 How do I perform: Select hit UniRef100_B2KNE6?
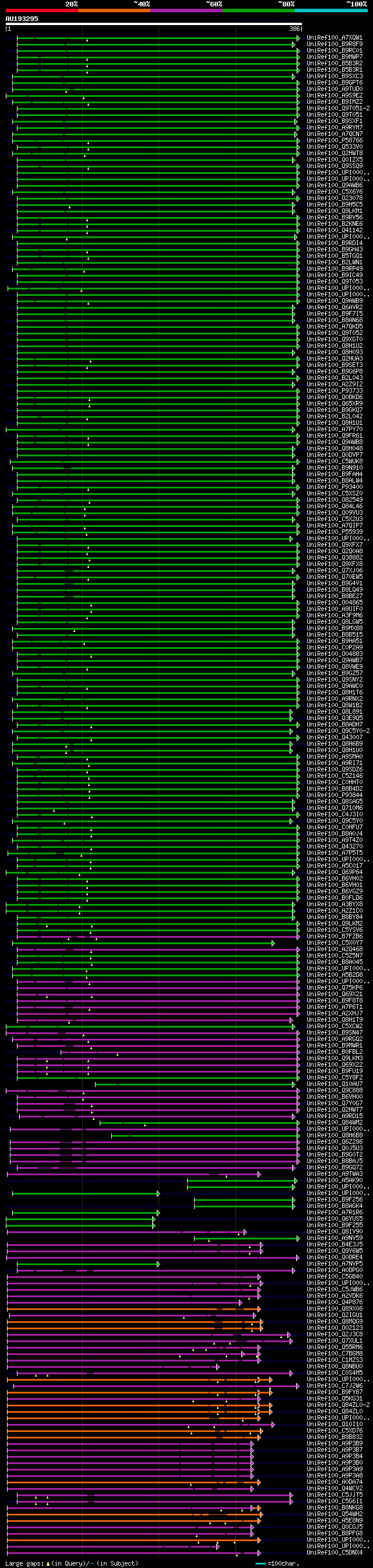(x=335, y=224)
